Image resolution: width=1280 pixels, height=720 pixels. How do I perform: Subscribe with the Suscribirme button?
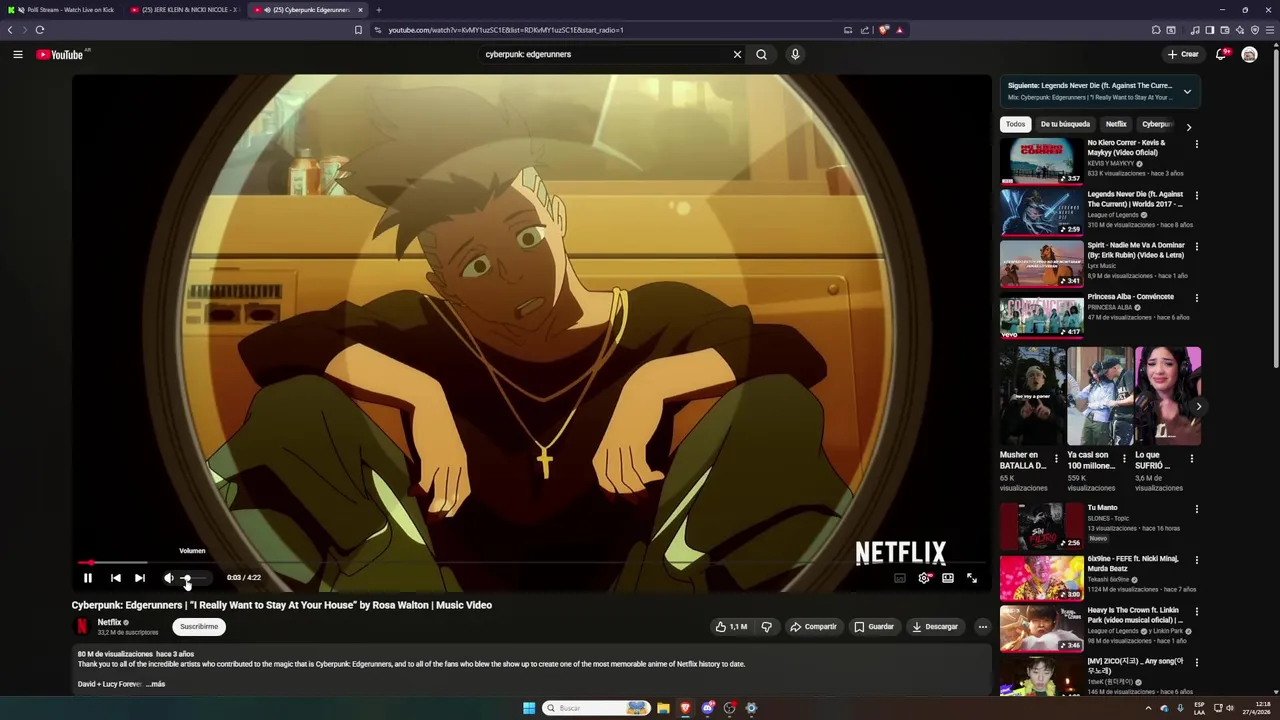coord(199,627)
